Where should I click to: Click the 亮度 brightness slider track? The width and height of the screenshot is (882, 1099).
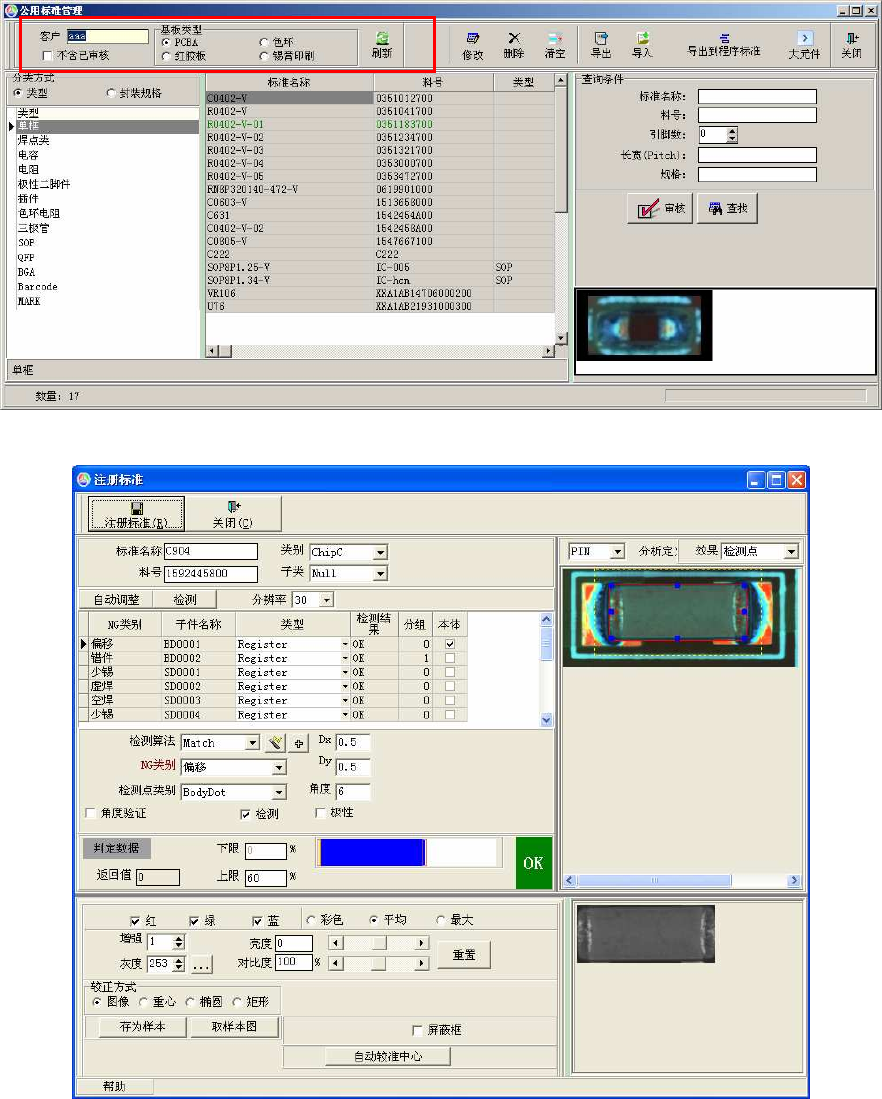coord(379,943)
